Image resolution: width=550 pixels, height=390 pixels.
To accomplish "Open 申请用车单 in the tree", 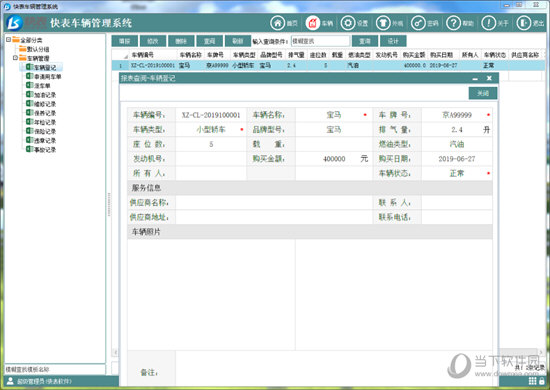I will (x=47, y=76).
